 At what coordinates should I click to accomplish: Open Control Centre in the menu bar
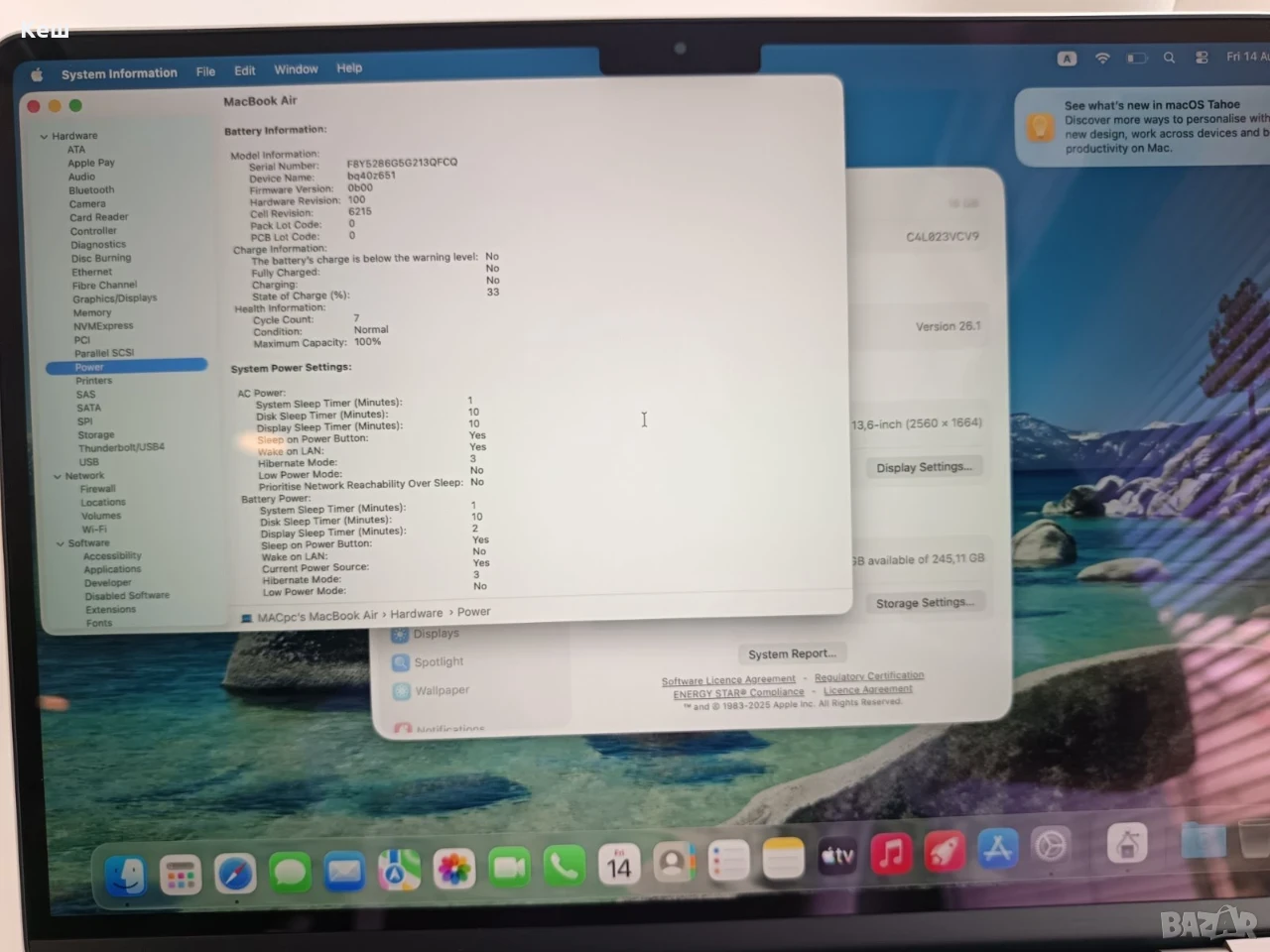[1202, 58]
